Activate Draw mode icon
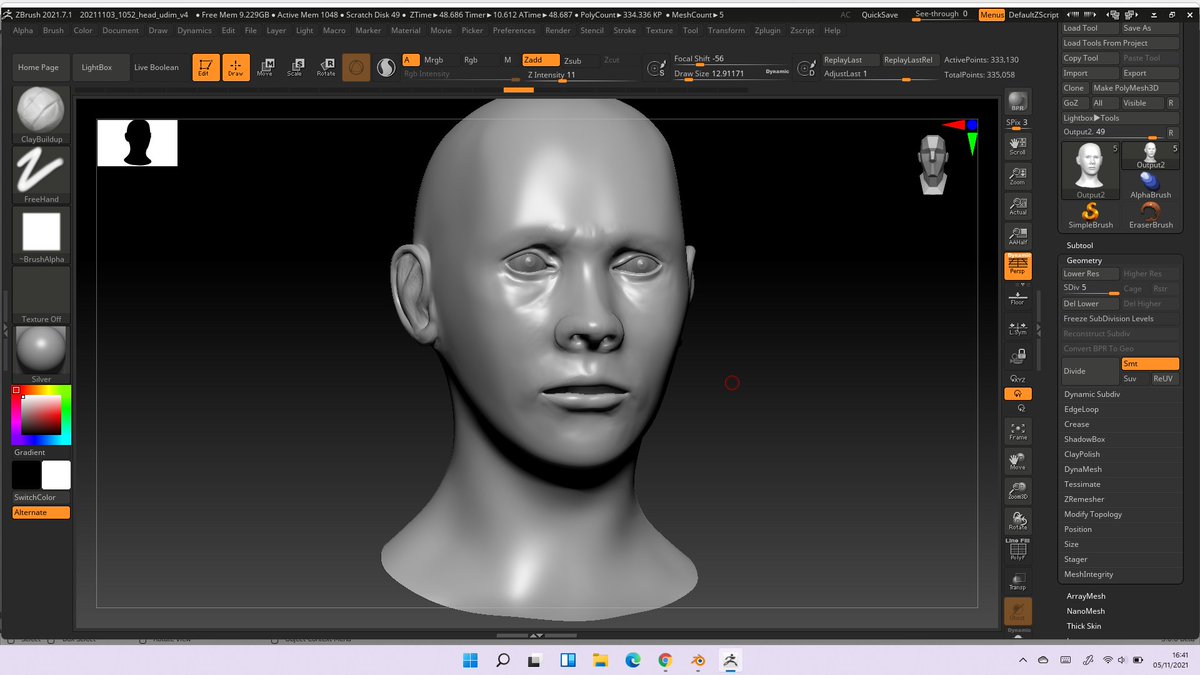Viewport: 1200px width, 675px height. coord(236,67)
